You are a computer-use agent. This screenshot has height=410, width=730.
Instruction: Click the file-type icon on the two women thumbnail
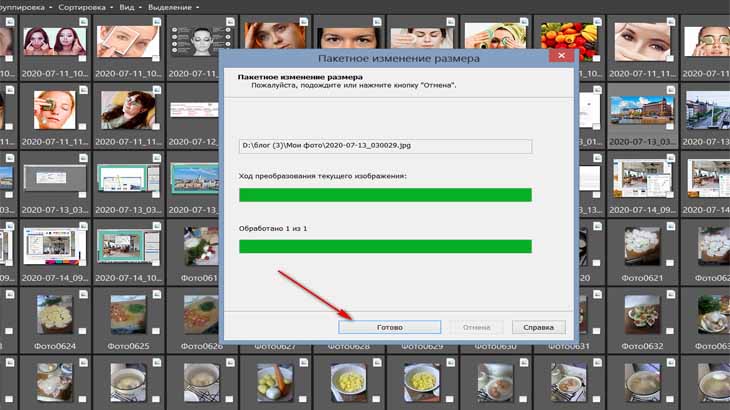(x=83, y=22)
